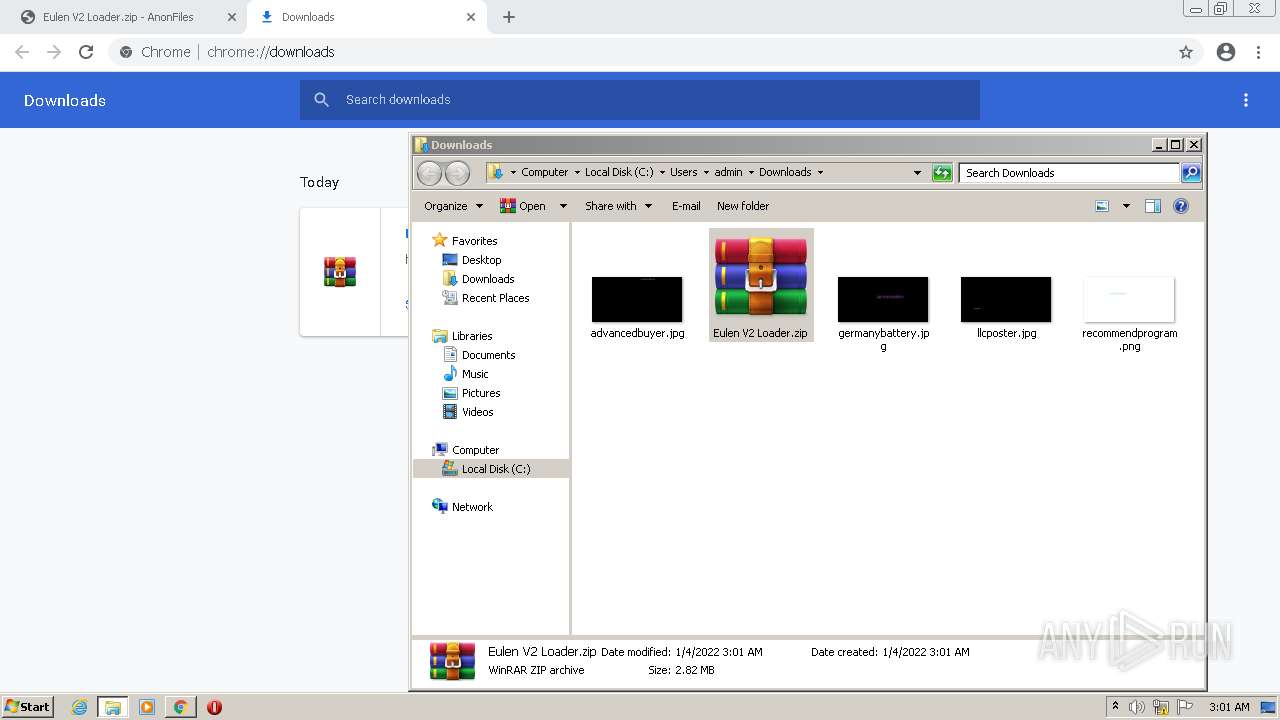The image size is (1280, 720).
Task: Click the red Opera-style taskbar icon
Action: click(214, 707)
